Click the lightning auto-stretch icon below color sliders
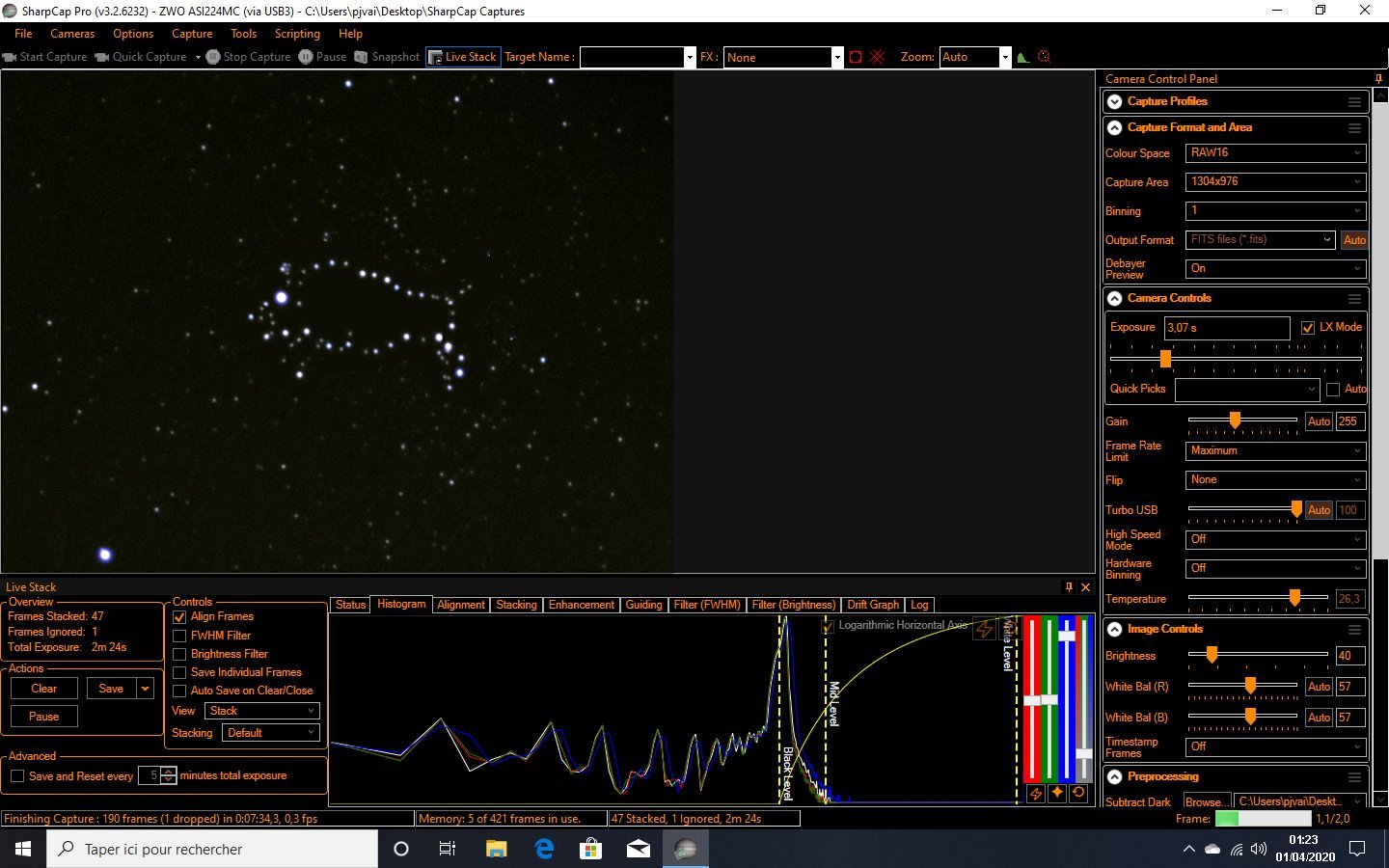Screen dimensions: 1389x868 (1035, 793)
